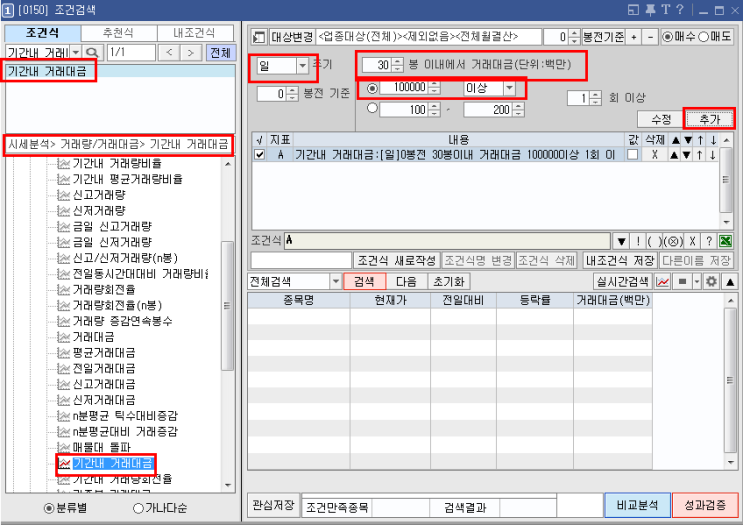Click the green Excel export icon
743x525 pixels.
click(x=725, y=241)
